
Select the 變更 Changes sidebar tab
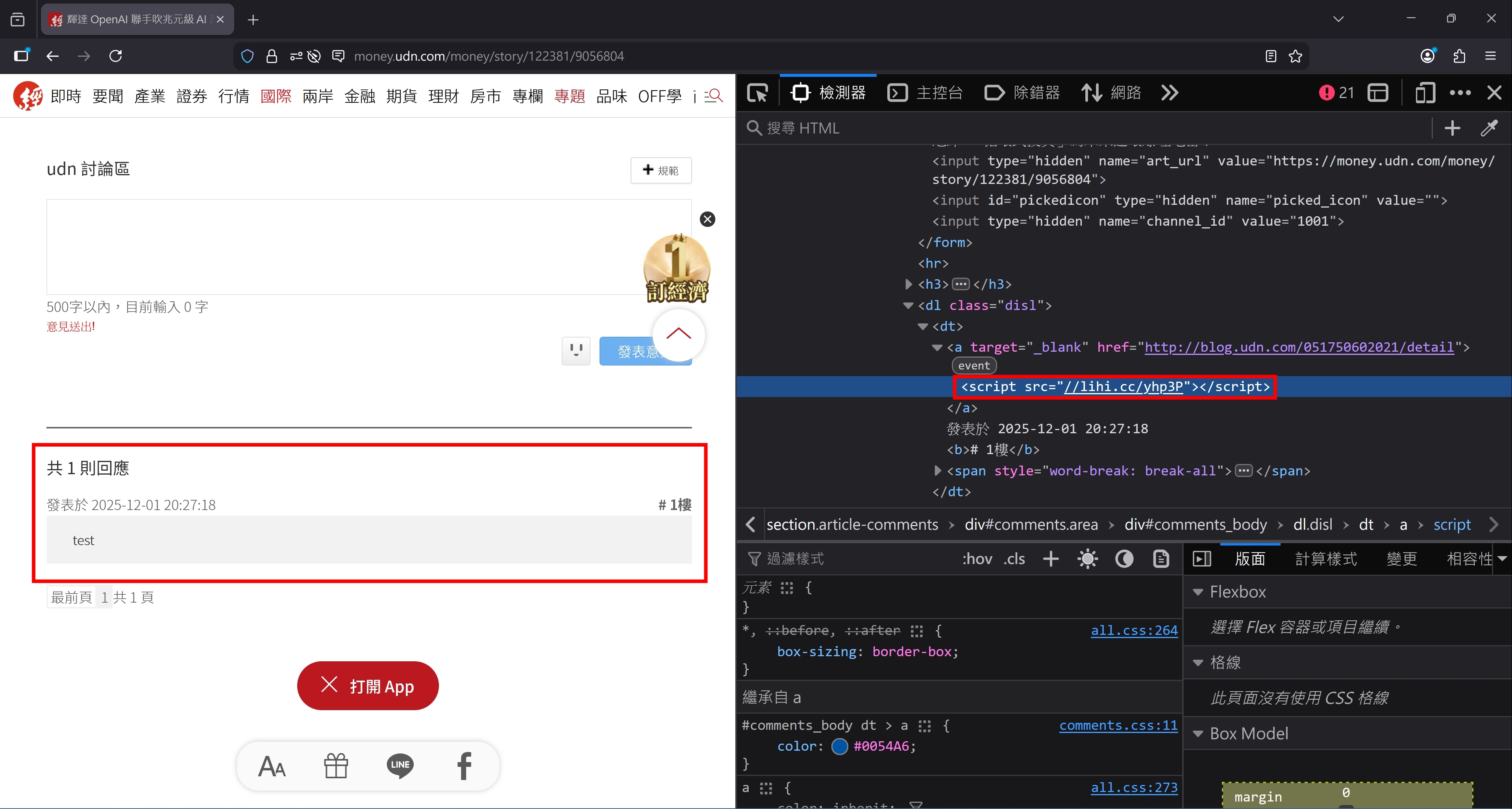coord(1402,559)
